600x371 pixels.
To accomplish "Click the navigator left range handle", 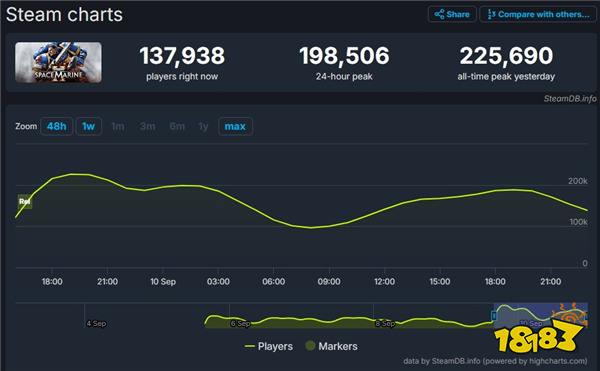I will [494, 316].
